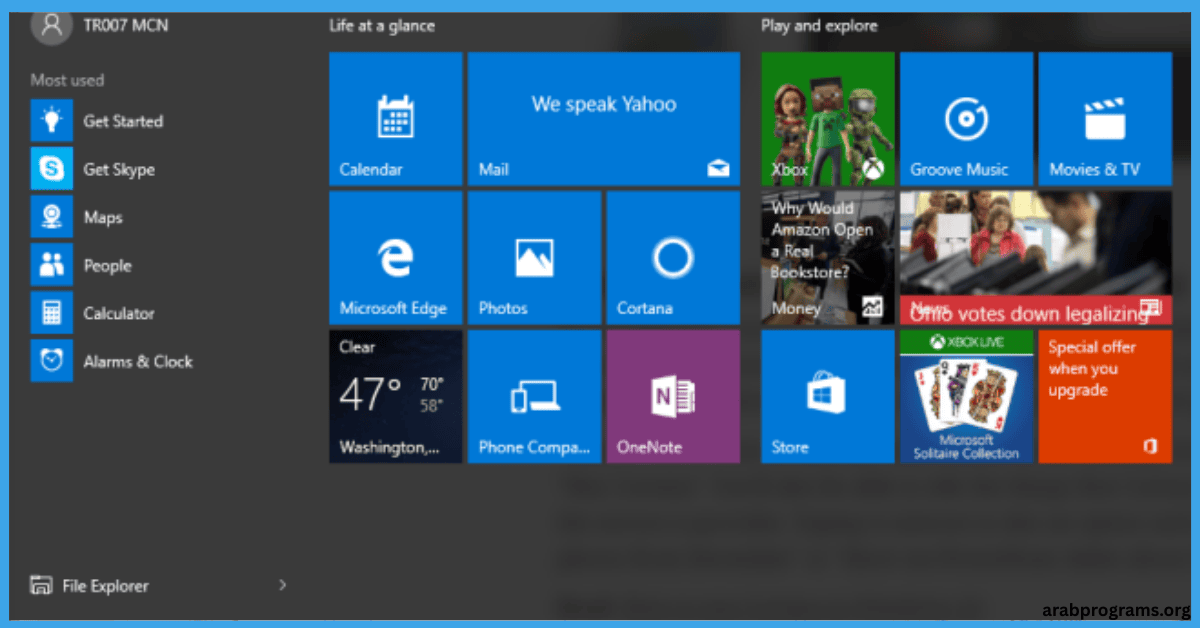The height and width of the screenshot is (628, 1200).
Task: Click the Why Would Amazon Open headline
Action: point(822,240)
